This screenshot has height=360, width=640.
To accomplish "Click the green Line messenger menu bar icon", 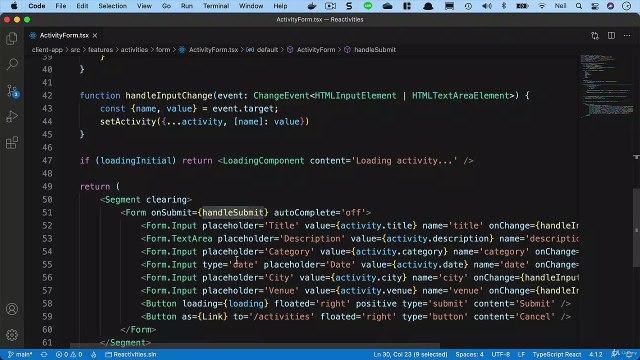I will (368, 6).
